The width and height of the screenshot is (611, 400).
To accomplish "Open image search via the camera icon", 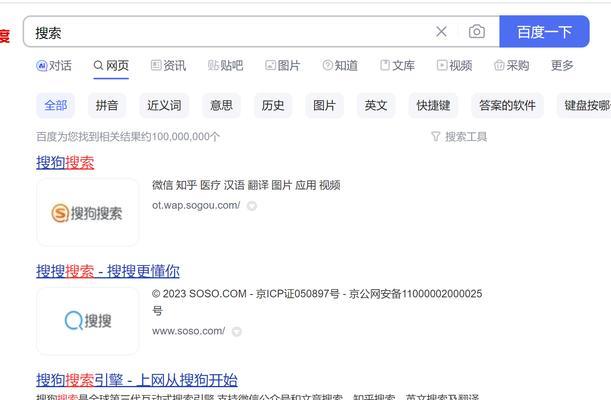I will click(x=477, y=32).
